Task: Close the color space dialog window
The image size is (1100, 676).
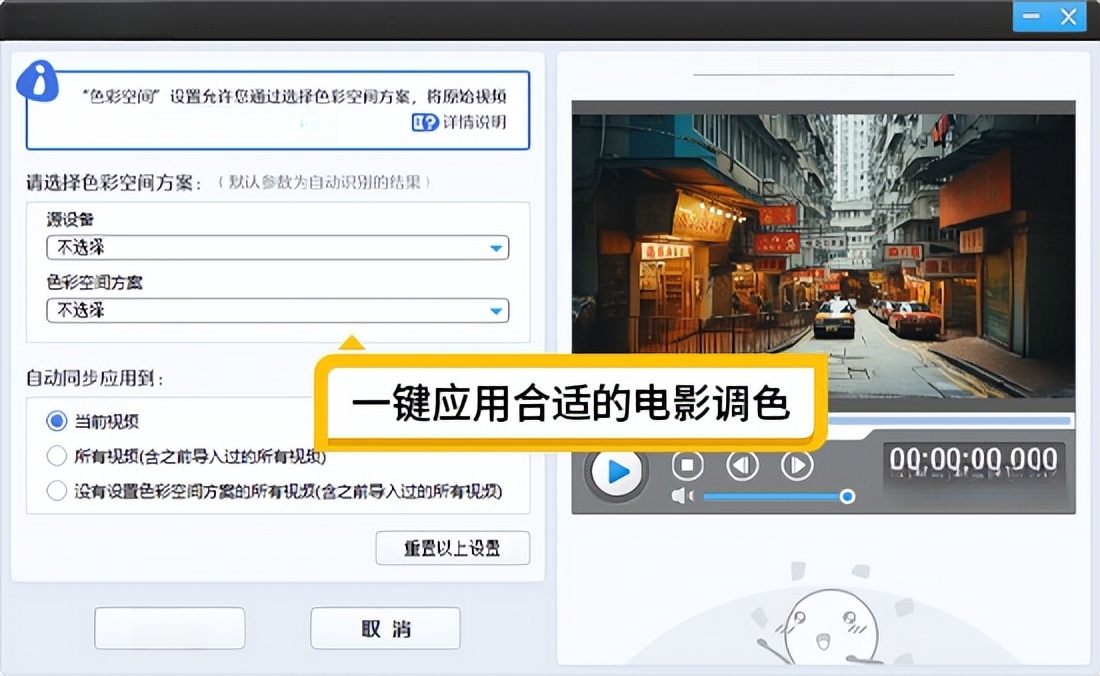Action: click(1068, 16)
